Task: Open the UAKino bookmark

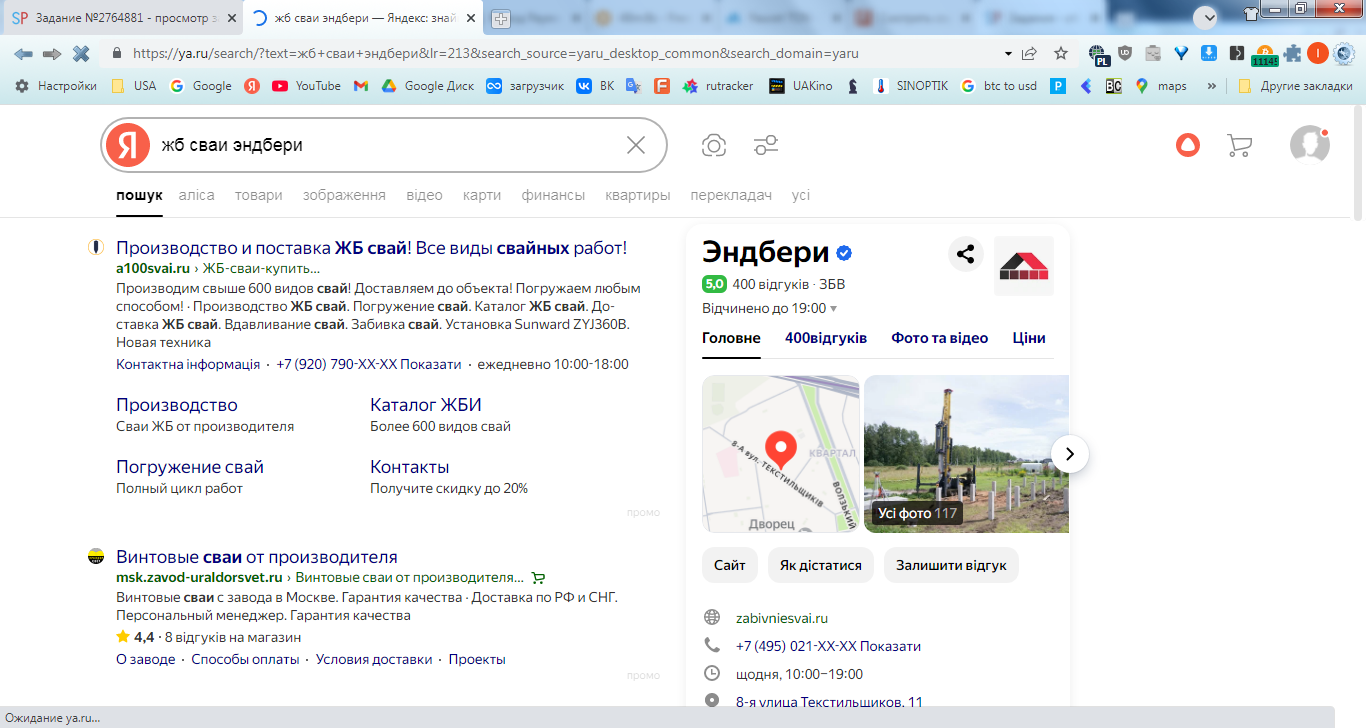Action: [x=800, y=86]
